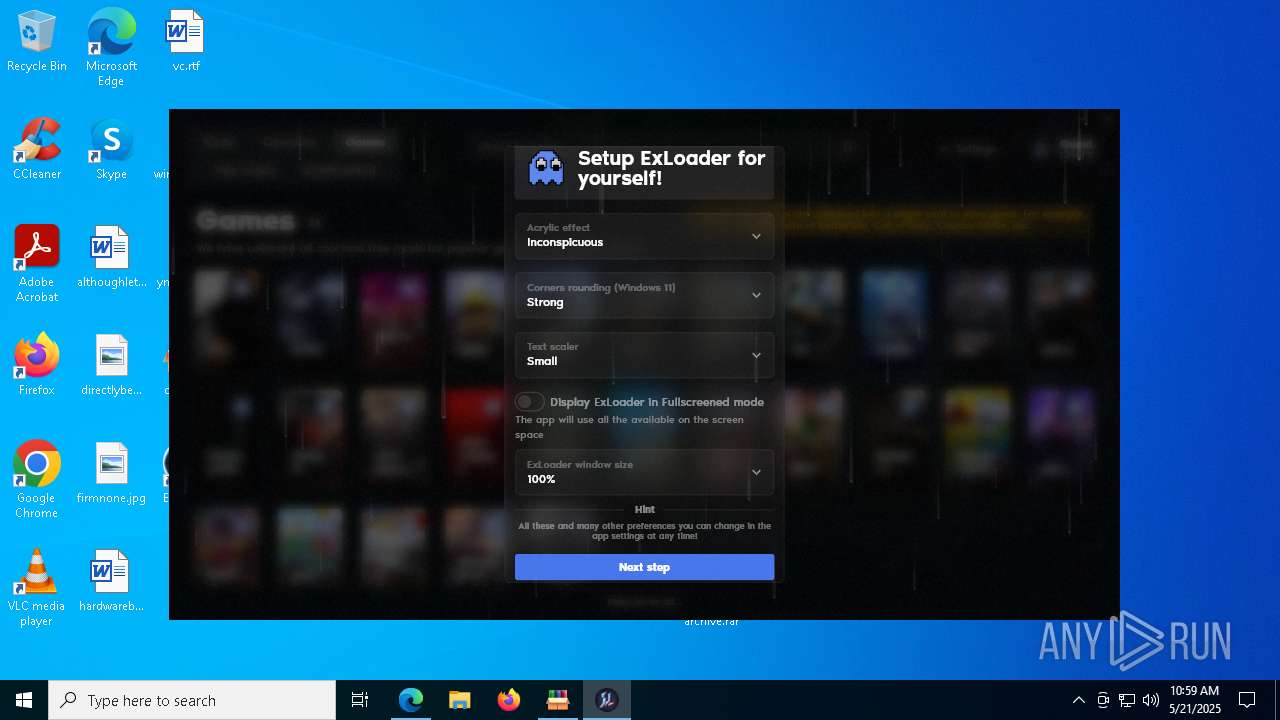This screenshot has width=1280, height=720.
Task: Open the notification center icon
Action: coord(1247,700)
